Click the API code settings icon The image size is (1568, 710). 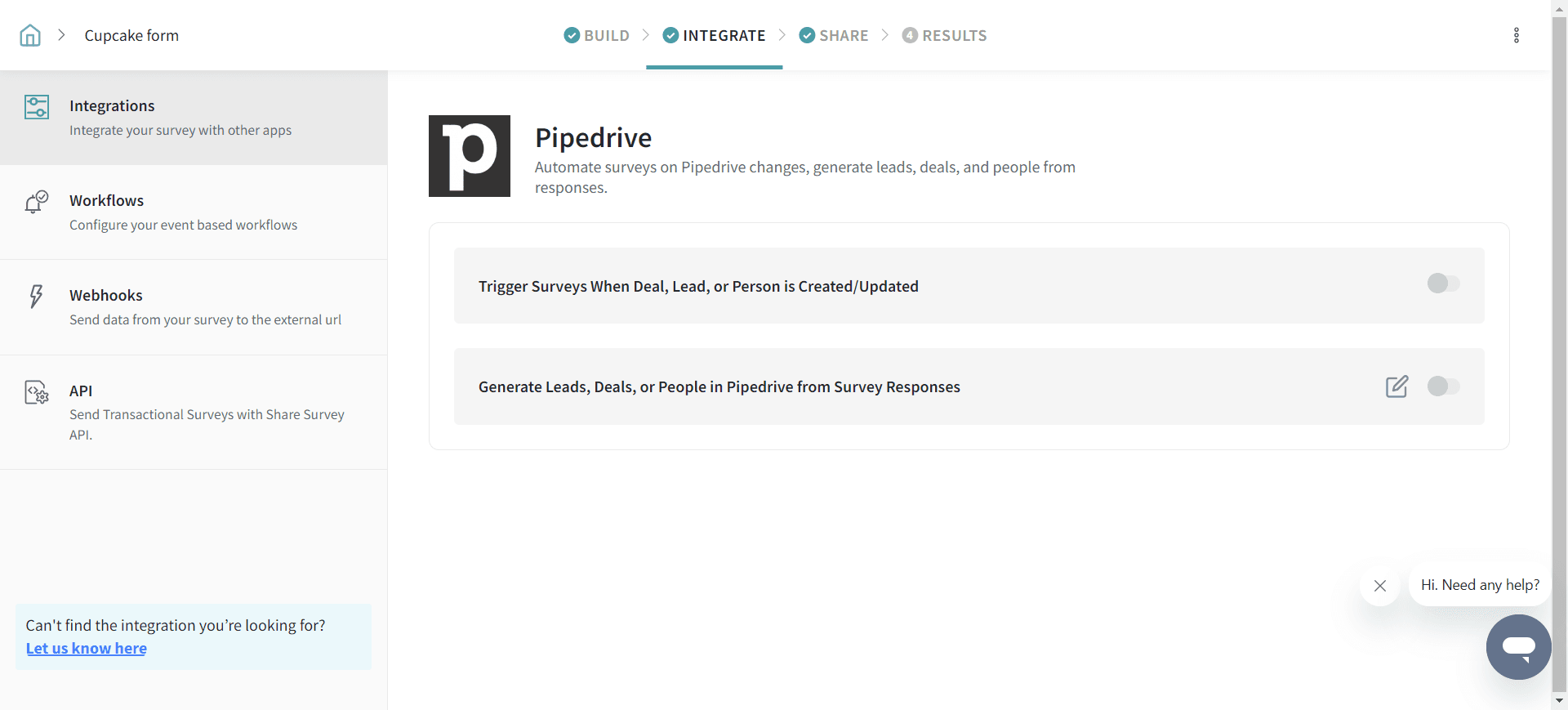[37, 393]
